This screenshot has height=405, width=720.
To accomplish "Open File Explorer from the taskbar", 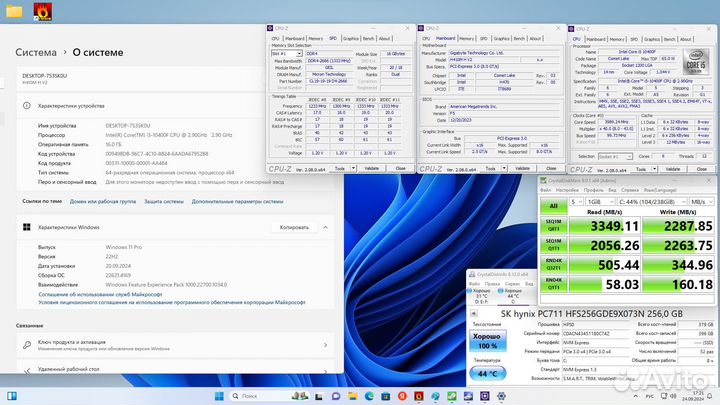I will click(x=353, y=396).
